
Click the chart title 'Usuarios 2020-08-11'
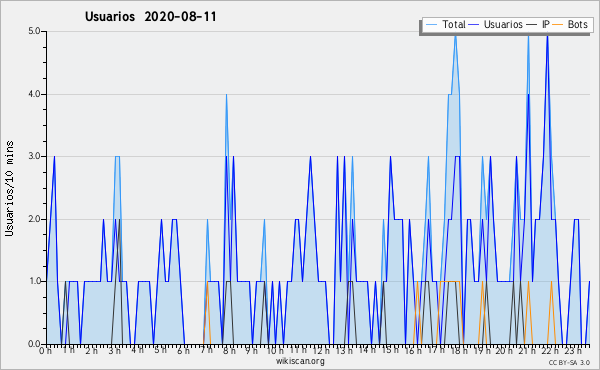(x=151, y=17)
